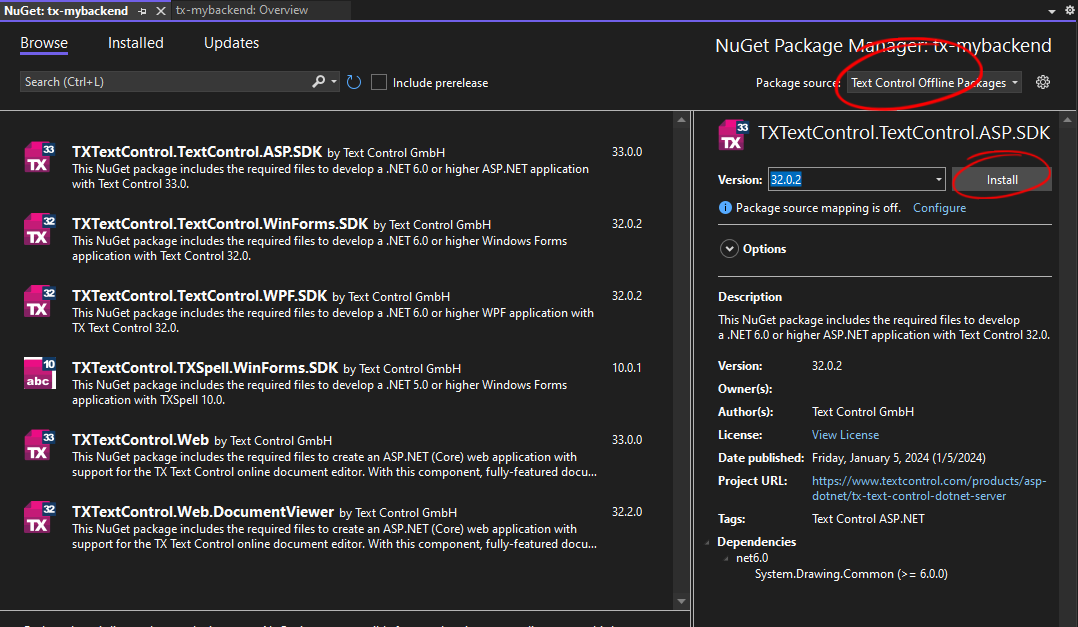
Task: Click the Configure link
Action: click(939, 208)
